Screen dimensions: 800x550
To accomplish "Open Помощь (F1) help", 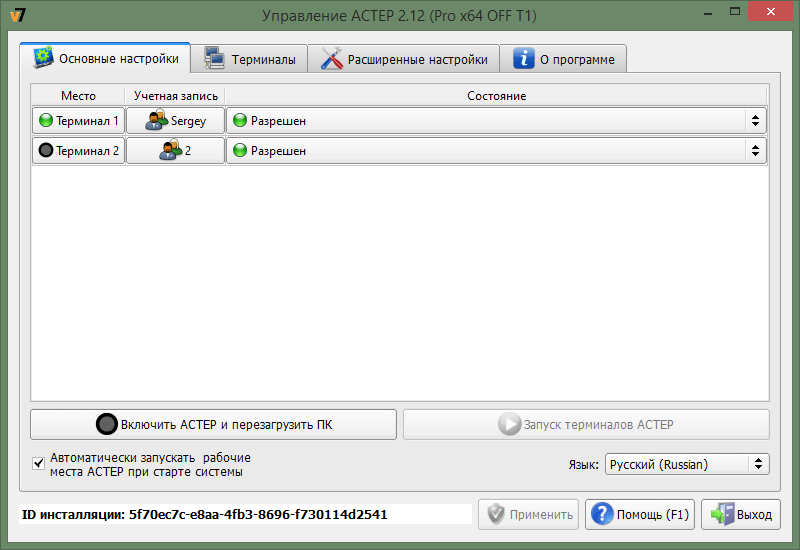I will coord(640,514).
